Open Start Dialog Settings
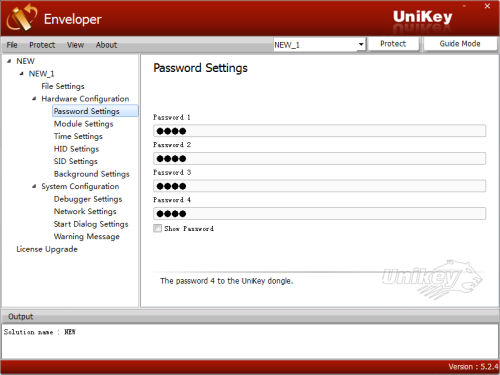500x375 pixels. pos(91,224)
